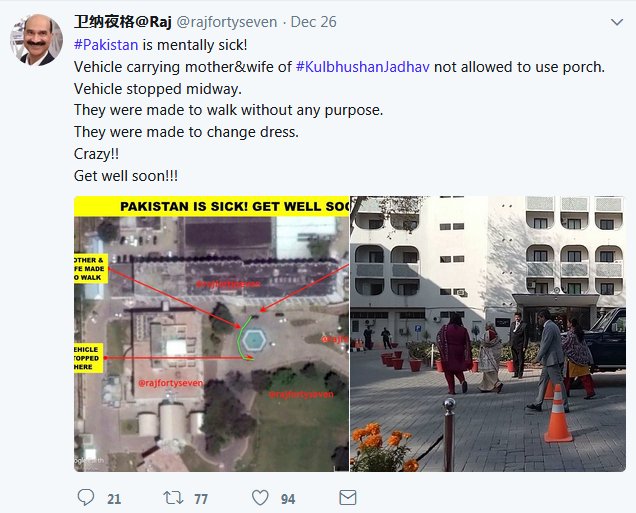Open the #Pakistan hashtag link
The width and height of the screenshot is (636, 513).
pyautogui.click(x=106, y=45)
